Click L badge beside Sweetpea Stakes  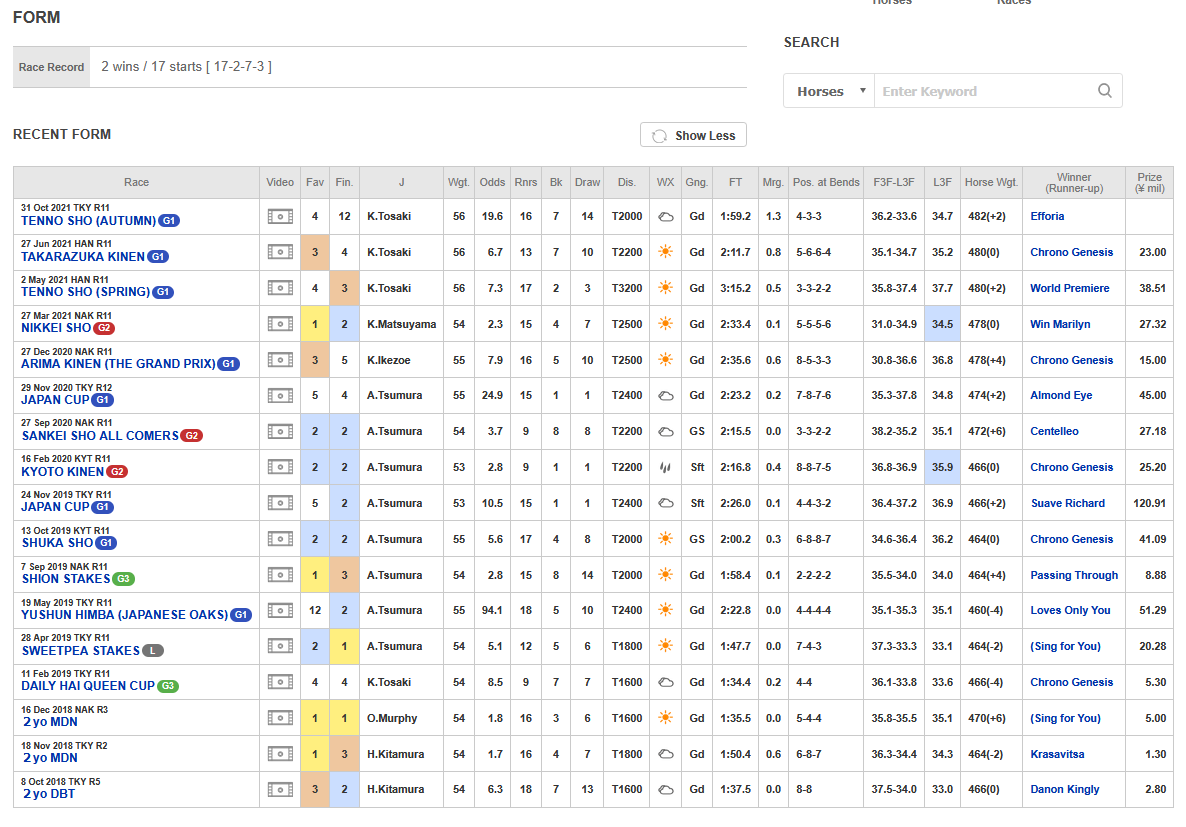(x=153, y=651)
